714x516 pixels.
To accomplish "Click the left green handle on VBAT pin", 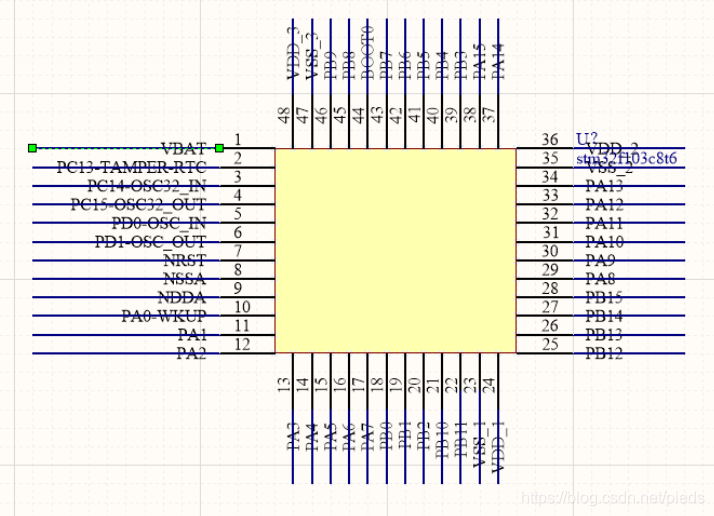I will [32, 148].
